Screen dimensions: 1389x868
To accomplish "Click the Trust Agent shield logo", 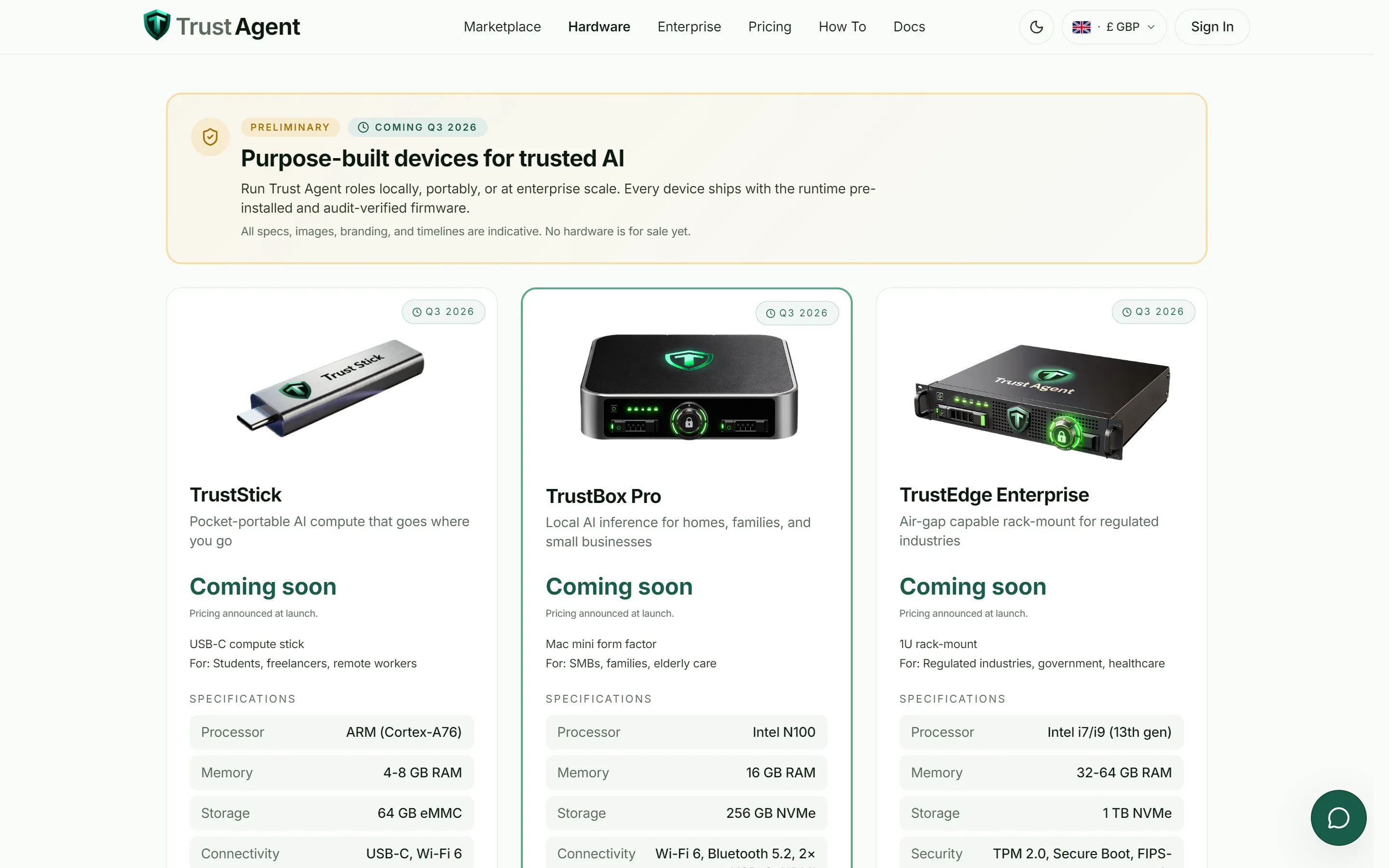I will tap(157, 25).
